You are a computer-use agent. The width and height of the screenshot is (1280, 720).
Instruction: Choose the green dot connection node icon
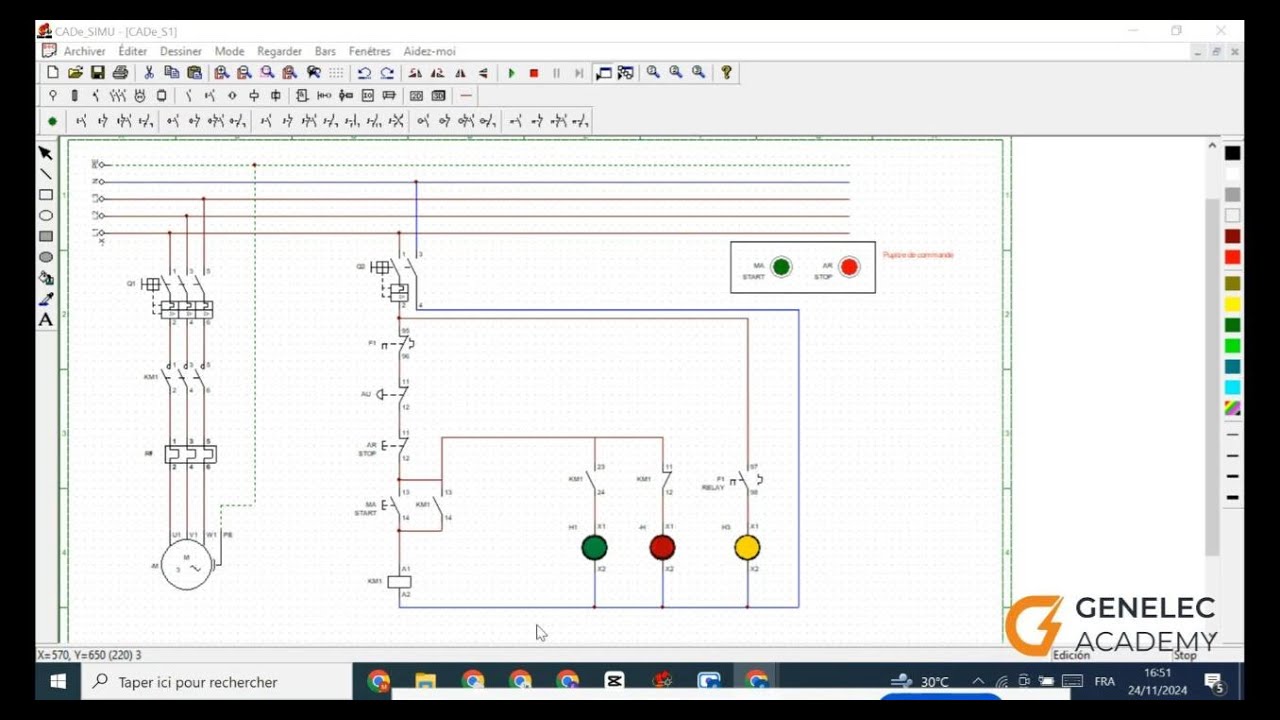[x=52, y=121]
